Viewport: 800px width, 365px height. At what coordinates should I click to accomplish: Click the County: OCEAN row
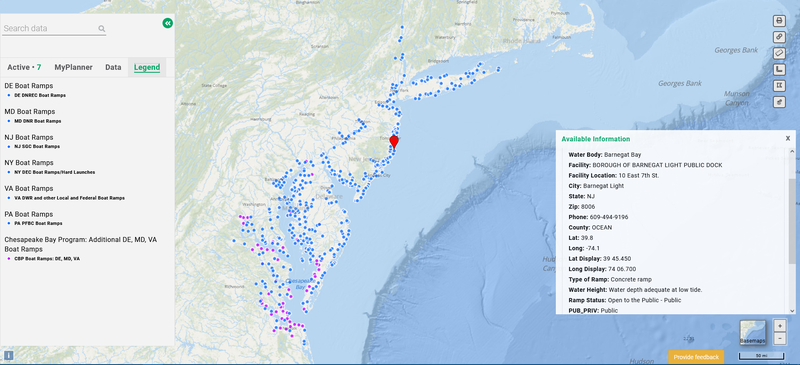point(590,228)
